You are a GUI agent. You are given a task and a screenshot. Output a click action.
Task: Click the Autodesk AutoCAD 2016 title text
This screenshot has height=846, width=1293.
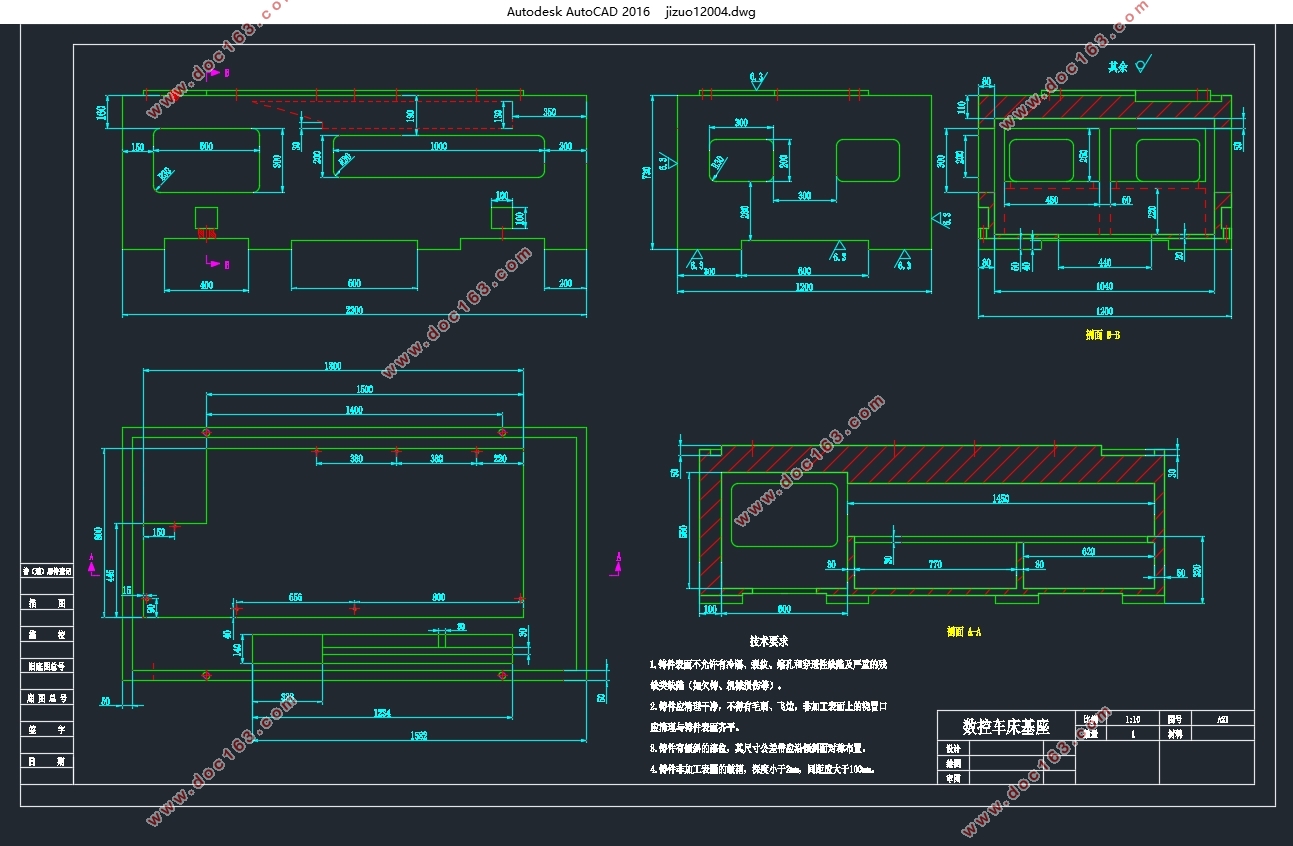(x=578, y=12)
